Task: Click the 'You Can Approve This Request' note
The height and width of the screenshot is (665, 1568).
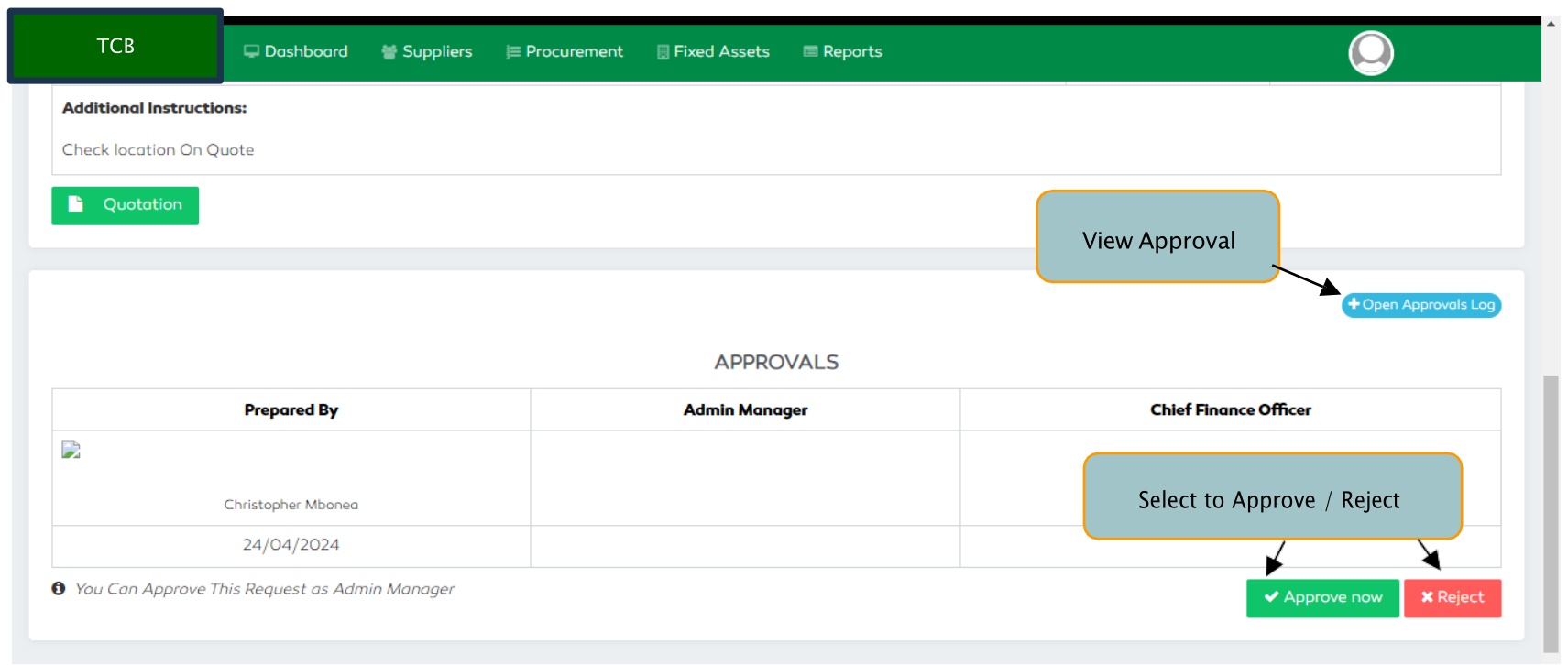Action: (265, 589)
